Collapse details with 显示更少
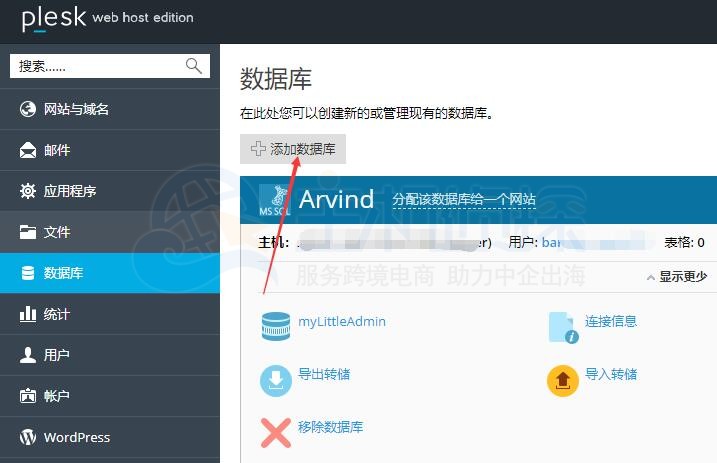This screenshot has width=717, height=463. [x=683, y=277]
